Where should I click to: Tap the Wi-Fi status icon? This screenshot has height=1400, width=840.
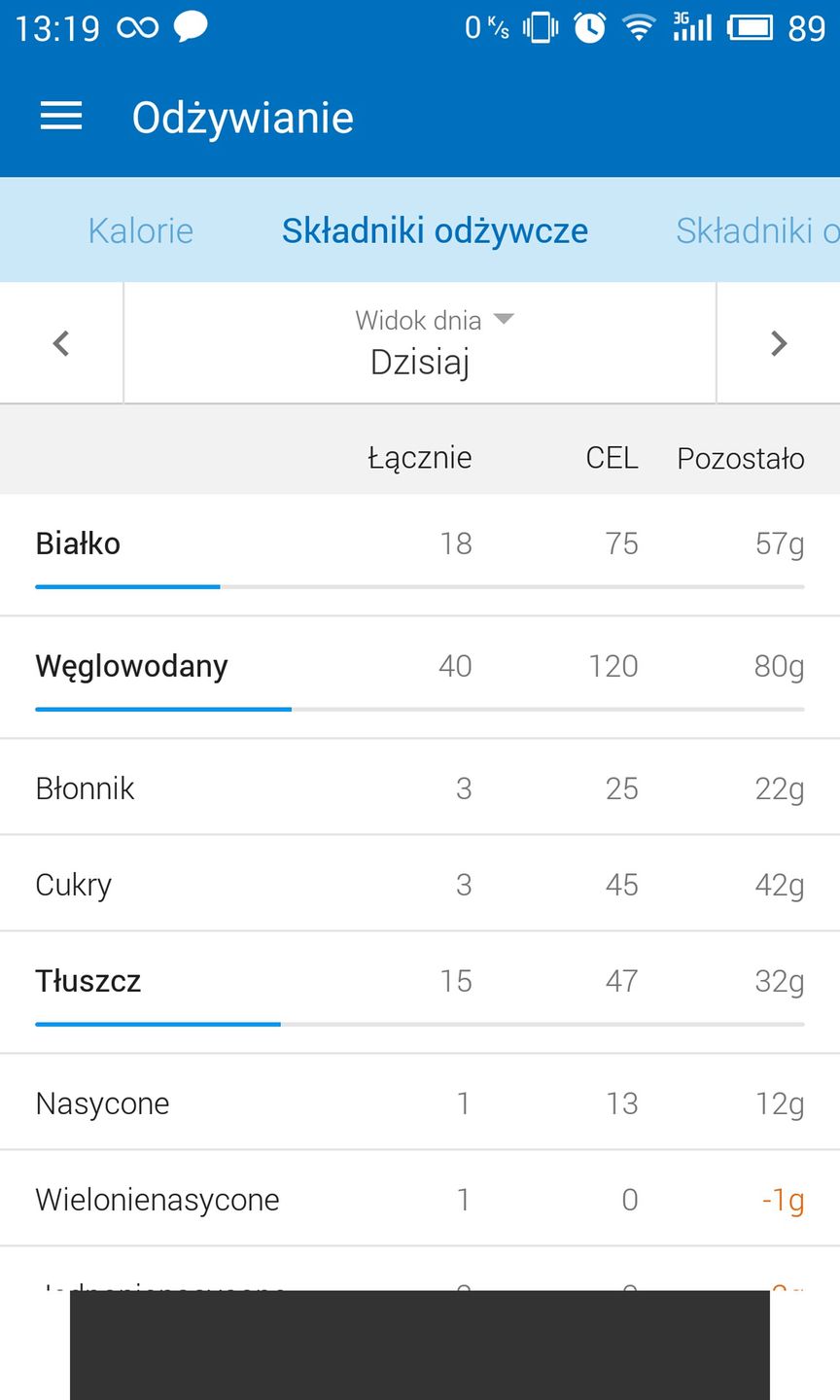pyautogui.click(x=639, y=27)
